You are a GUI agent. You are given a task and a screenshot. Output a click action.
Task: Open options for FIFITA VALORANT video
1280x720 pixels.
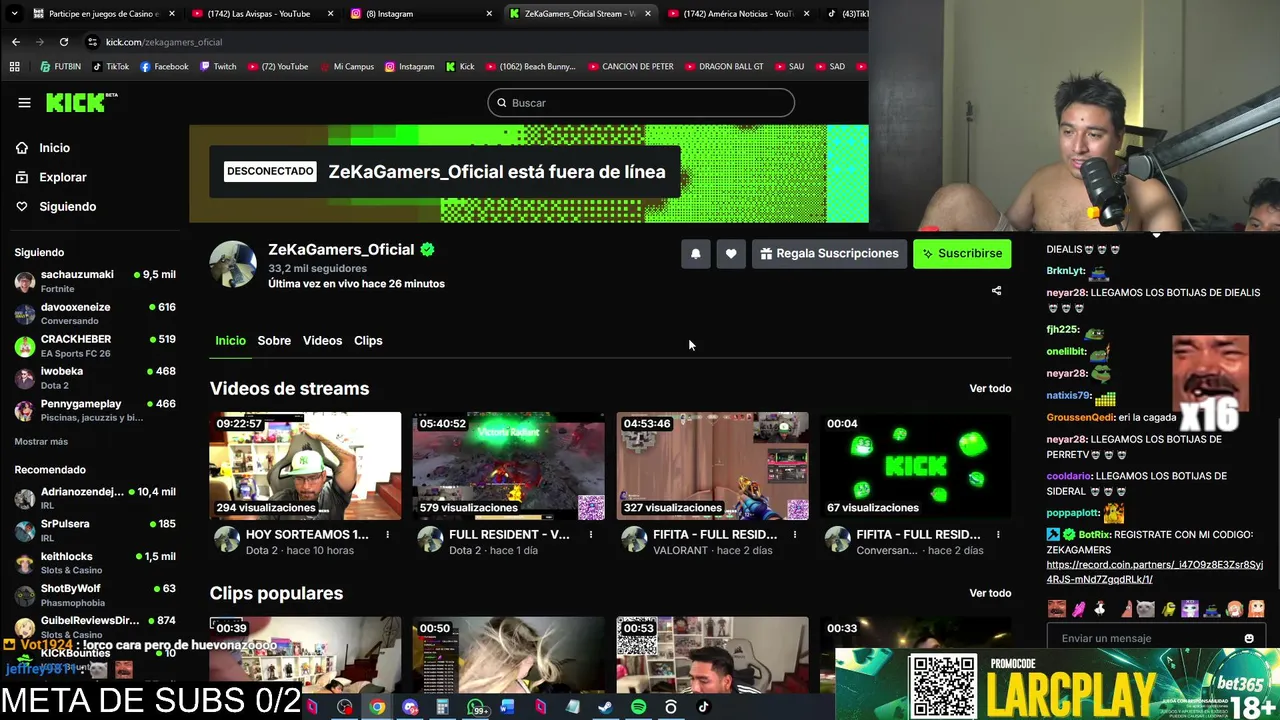pyautogui.click(x=795, y=535)
